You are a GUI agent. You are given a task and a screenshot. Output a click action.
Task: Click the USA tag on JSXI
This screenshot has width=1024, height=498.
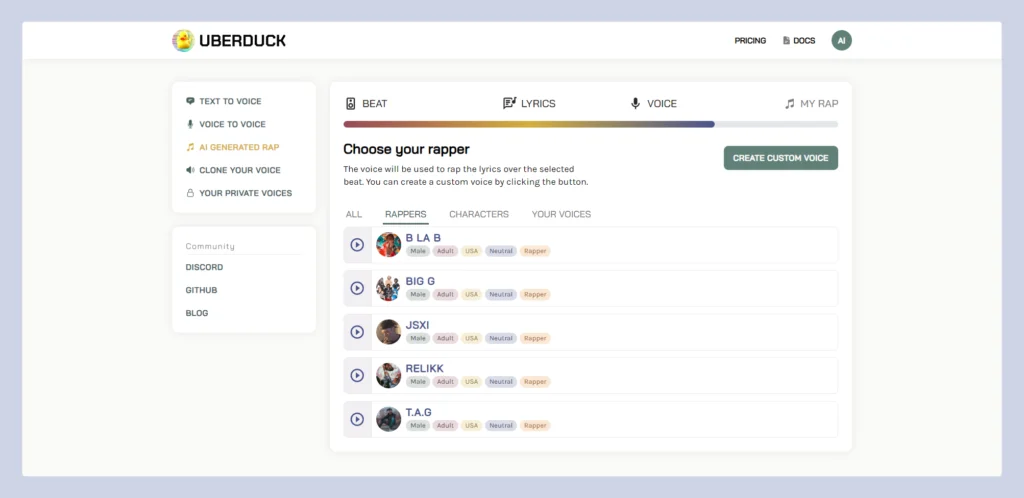click(x=471, y=339)
